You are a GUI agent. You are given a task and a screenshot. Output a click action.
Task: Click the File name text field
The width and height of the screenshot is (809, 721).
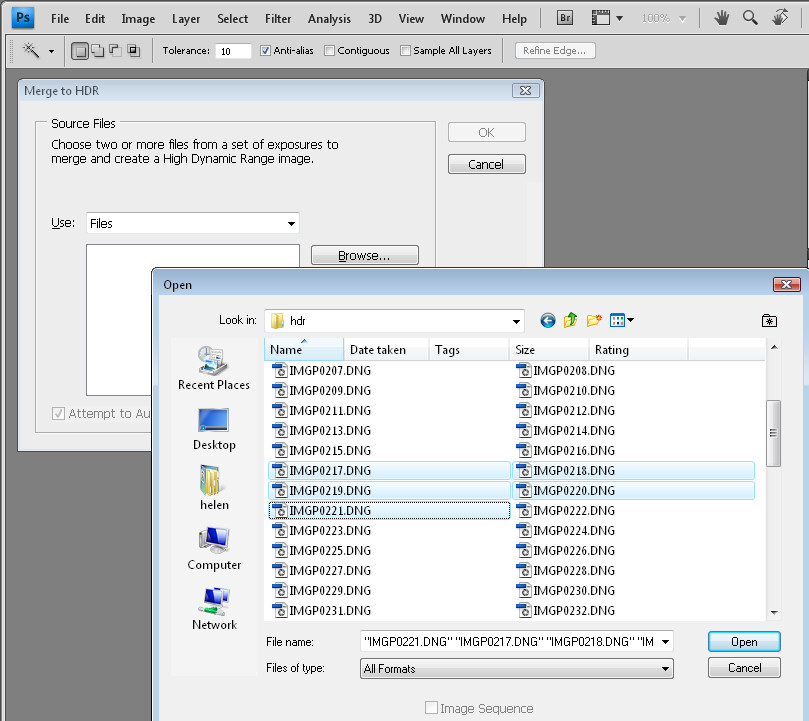[510, 642]
